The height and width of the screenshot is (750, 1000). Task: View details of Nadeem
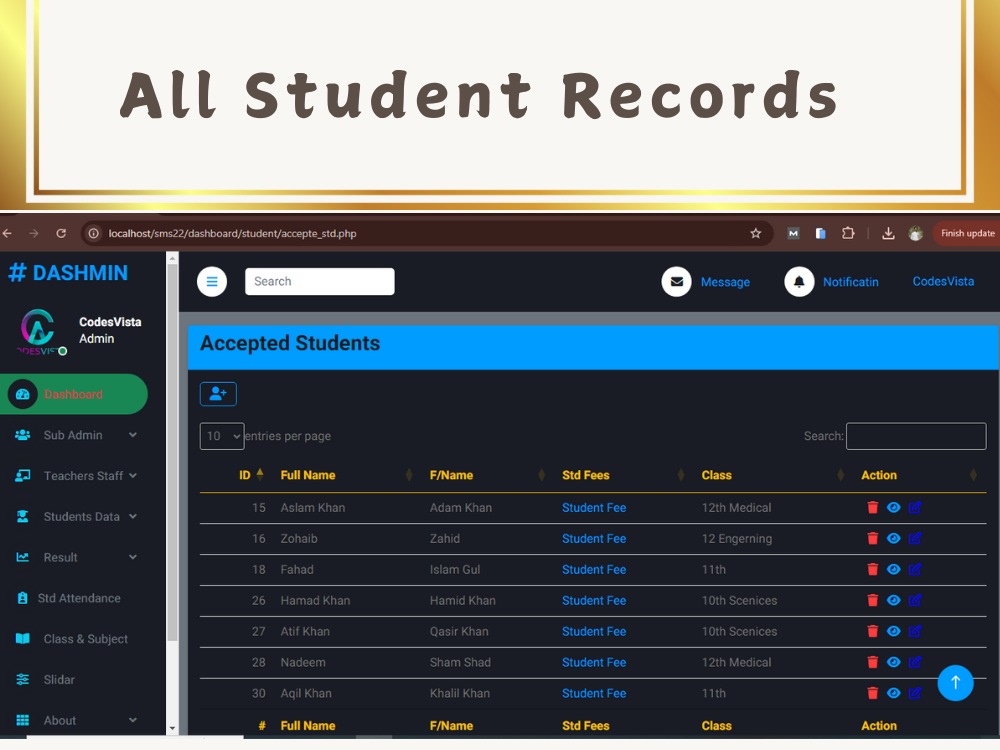point(893,662)
